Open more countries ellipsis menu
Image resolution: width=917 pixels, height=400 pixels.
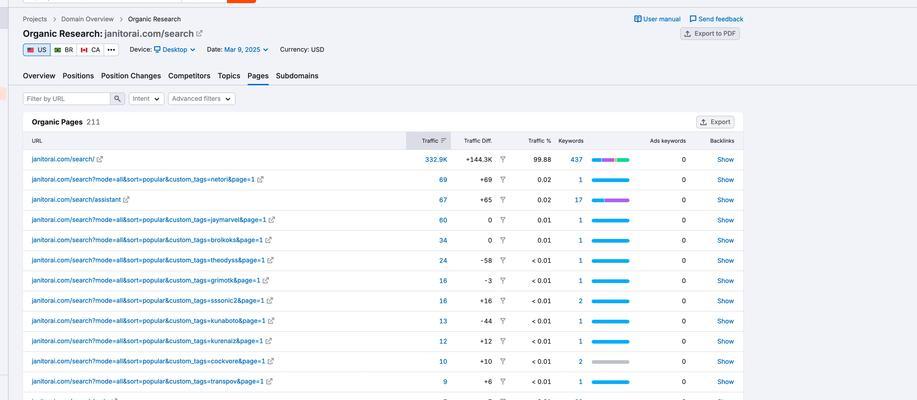tap(111, 50)
